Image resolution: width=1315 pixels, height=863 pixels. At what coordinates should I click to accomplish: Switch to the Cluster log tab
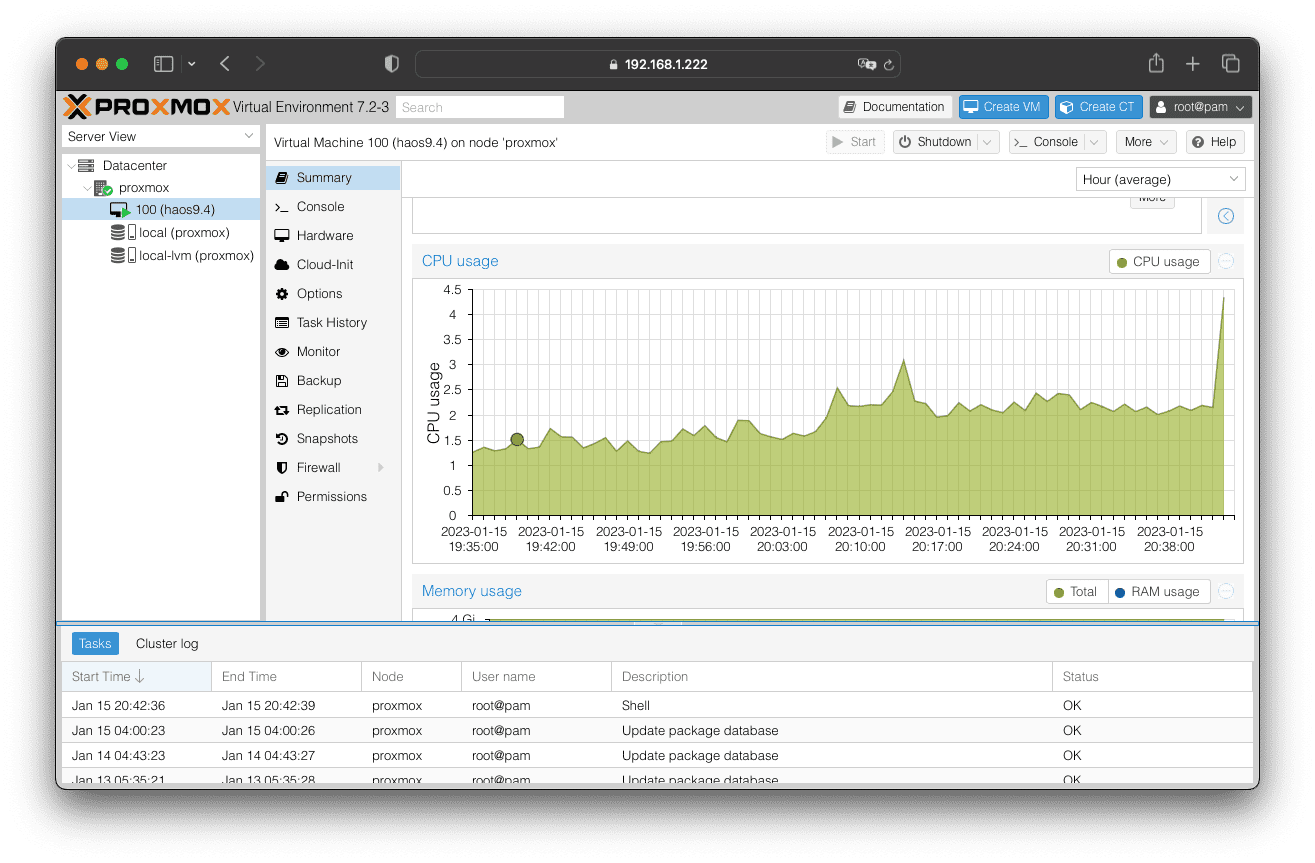(x=167, y=644)
